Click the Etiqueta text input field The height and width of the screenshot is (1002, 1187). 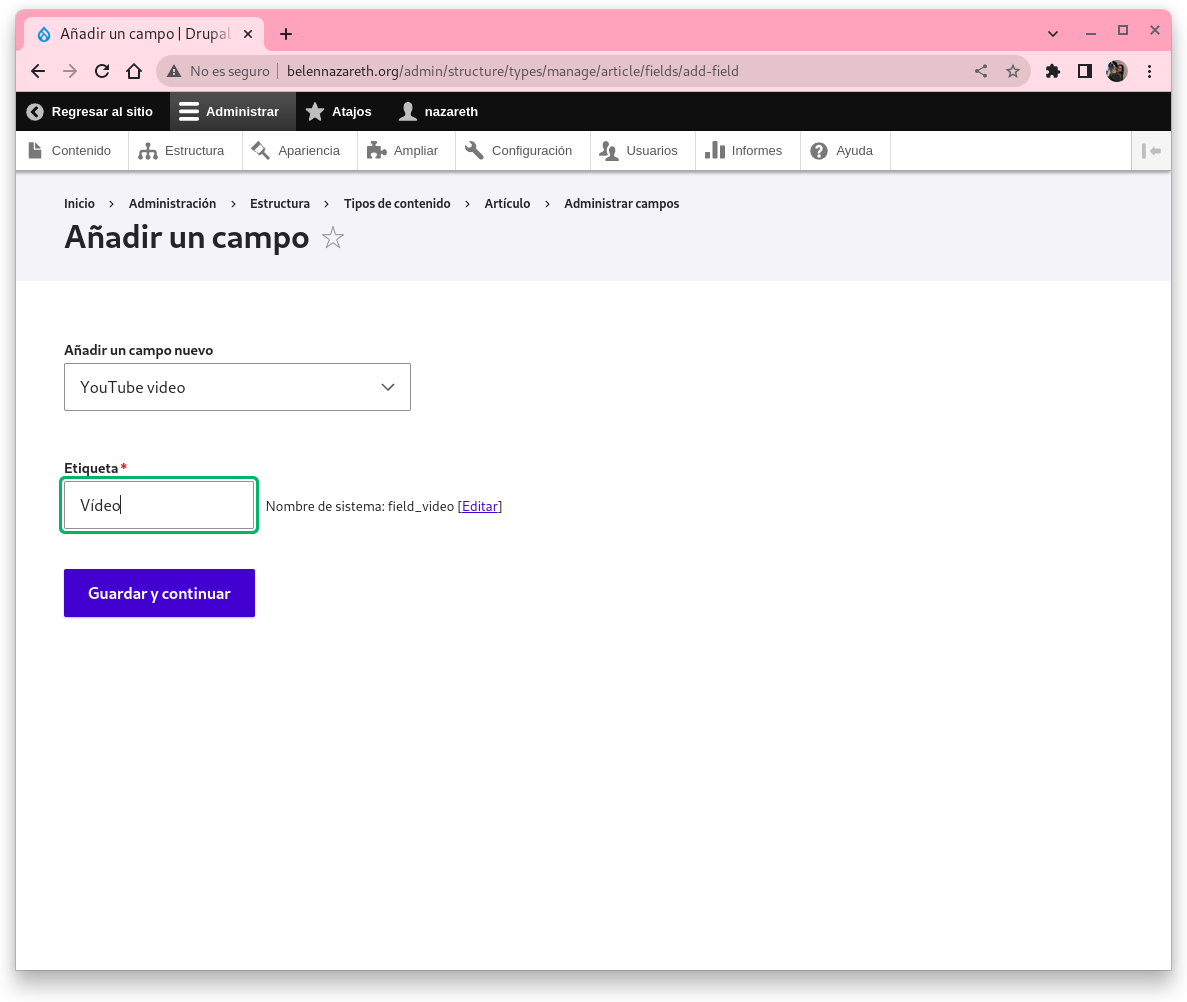click(159, 506)
